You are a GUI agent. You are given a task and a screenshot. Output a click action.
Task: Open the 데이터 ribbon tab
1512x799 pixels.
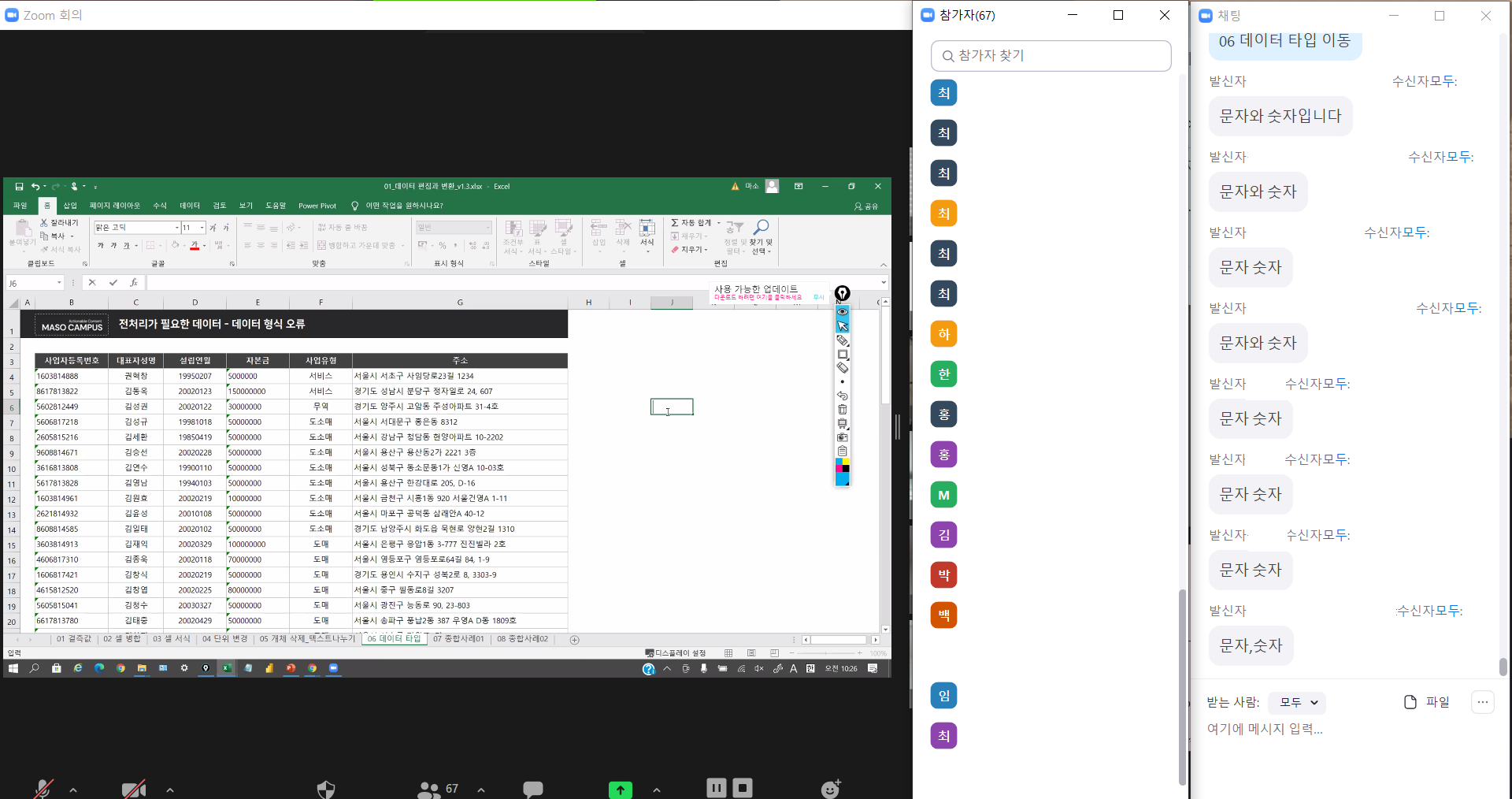click(x=190, y=206)
